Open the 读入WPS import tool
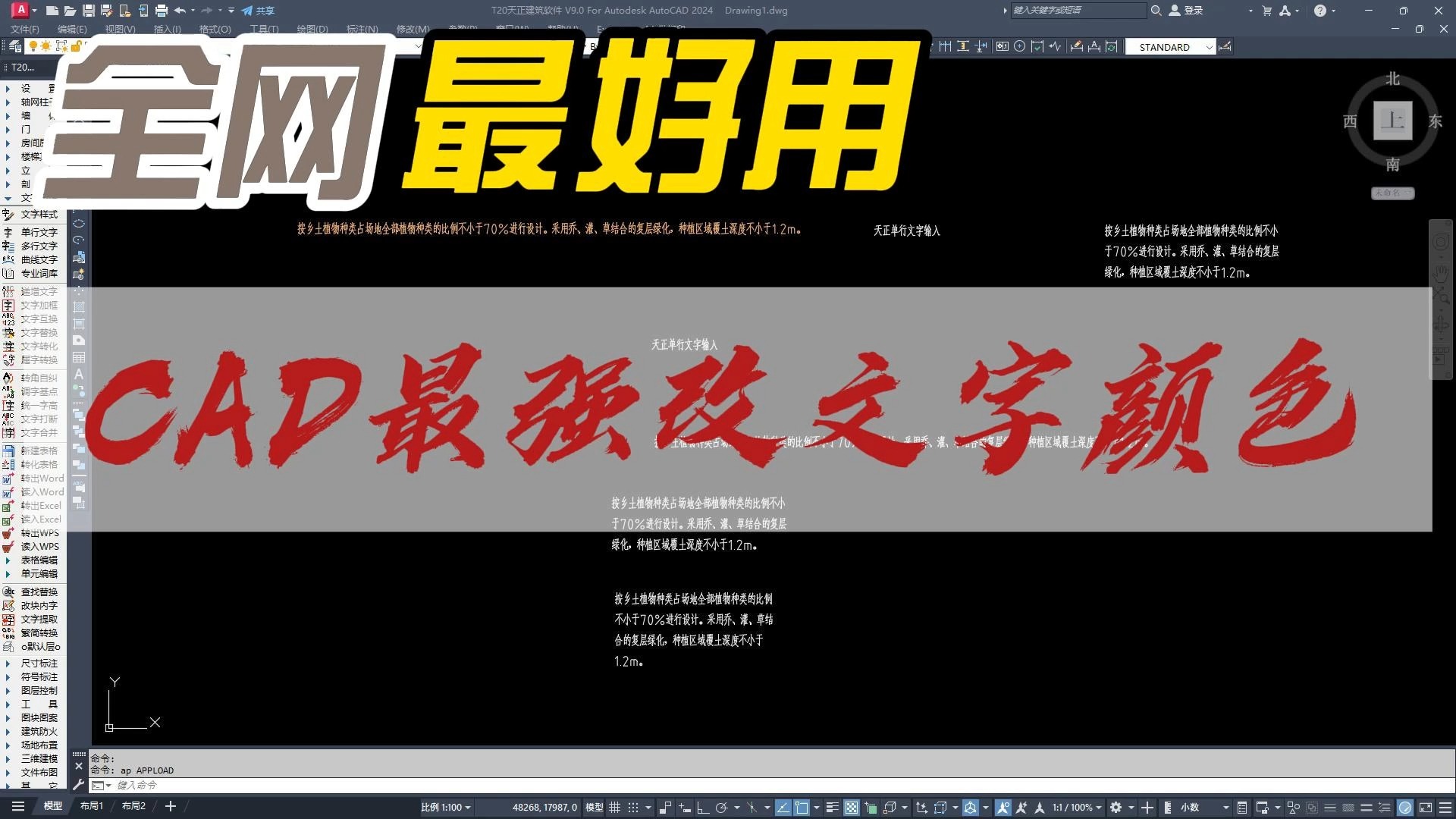Screen dimensions: 1456x819 [39, 547]
